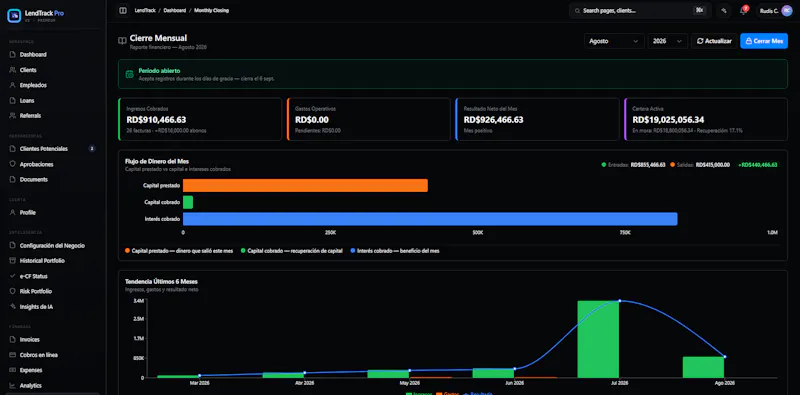Click the blue Interés cobrado legend dot
Screen dimensions: 800x395
(x=353, y=251)
